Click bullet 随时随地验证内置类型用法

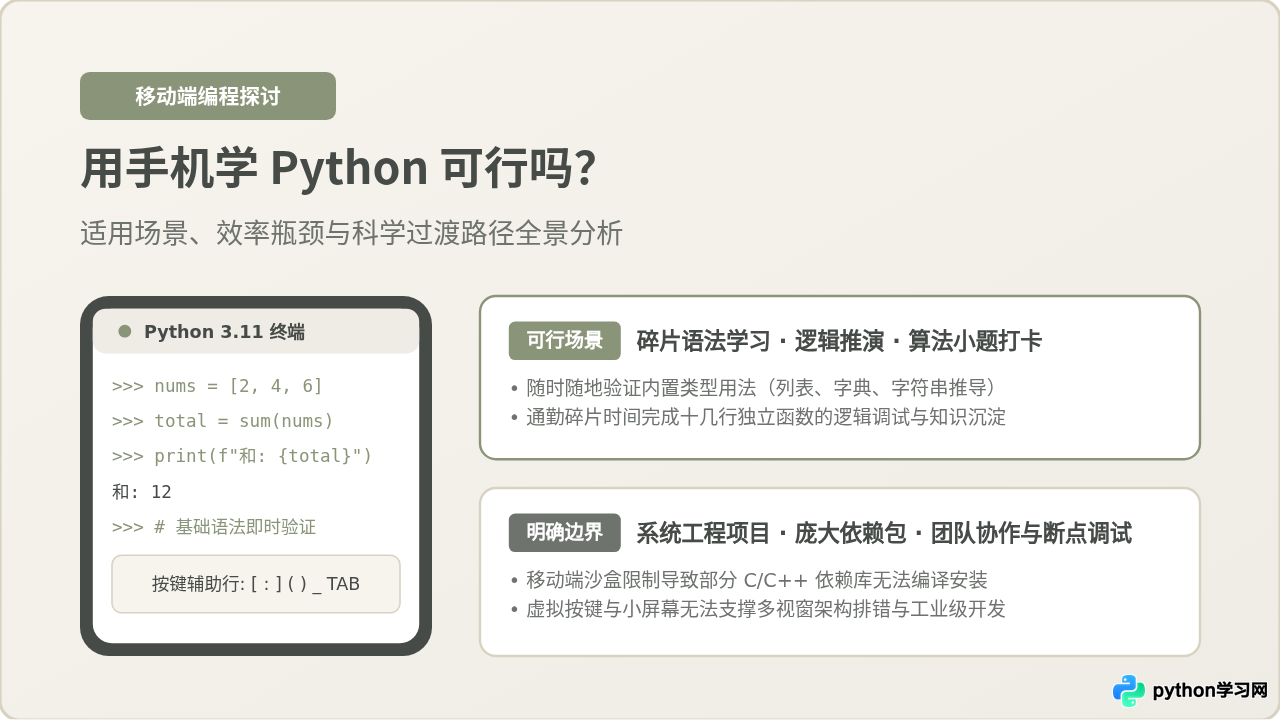pyautogui.click(x=754, y=387)
